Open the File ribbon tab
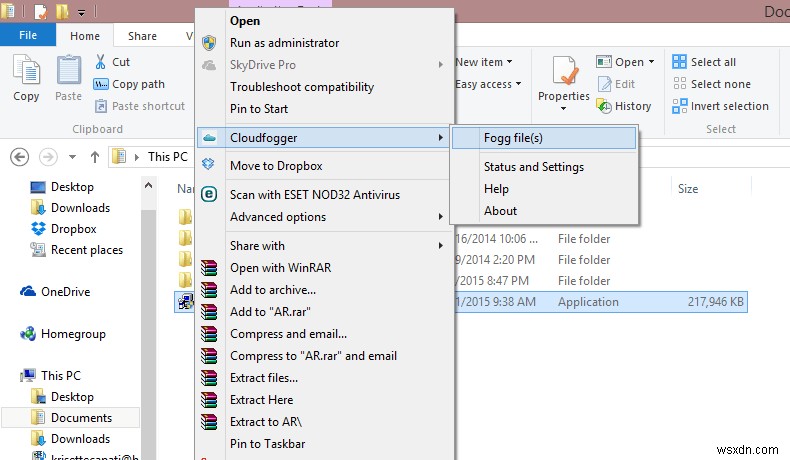This screenshot has width=790, height=460. coord(28,35)
